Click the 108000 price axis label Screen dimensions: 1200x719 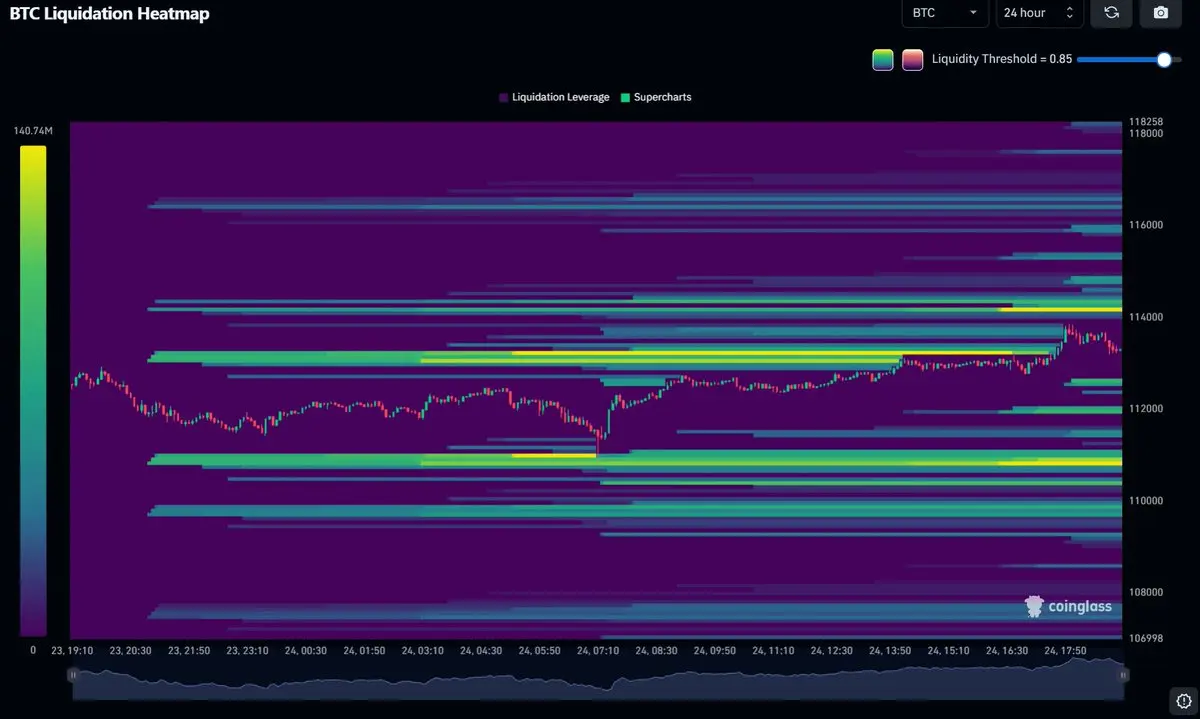click(1146, 592)
